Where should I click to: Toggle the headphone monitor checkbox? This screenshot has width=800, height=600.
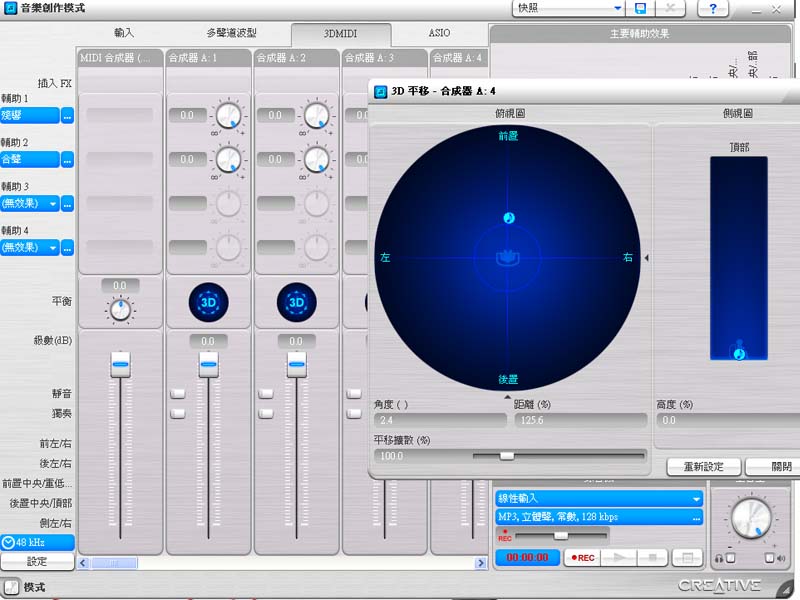pyautogui.click(x=731, y=558)
